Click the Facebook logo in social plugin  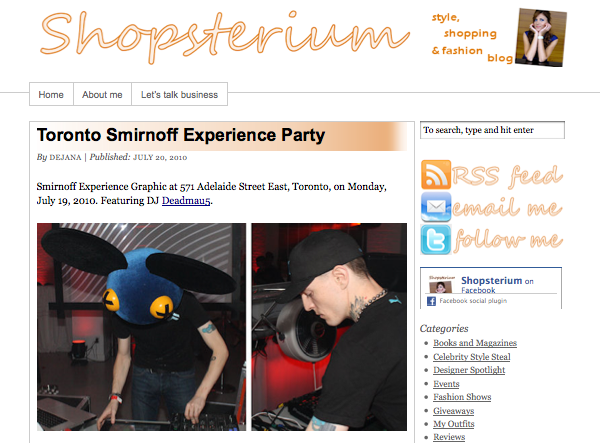click(431, 301)
